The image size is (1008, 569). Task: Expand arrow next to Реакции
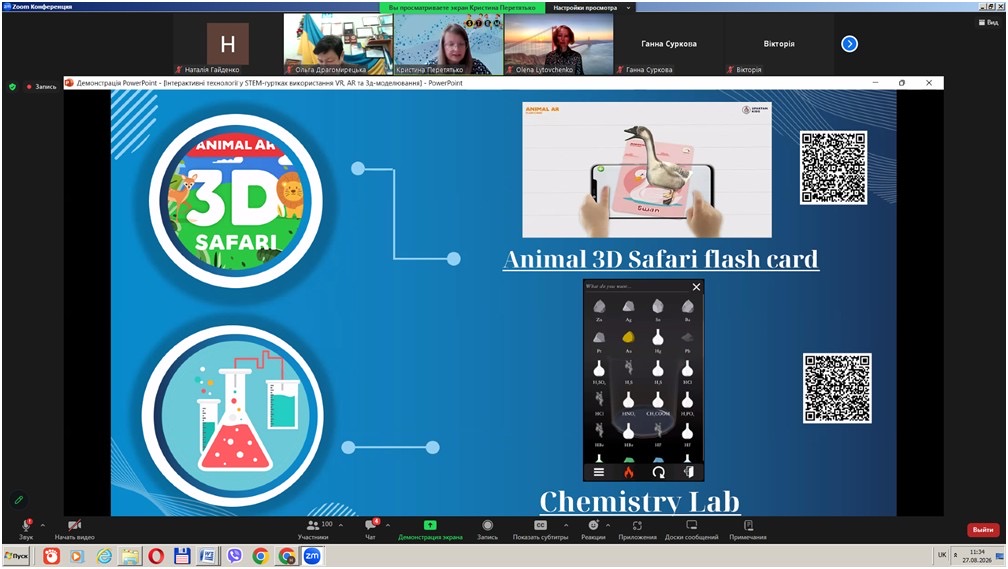pyautogui.click(x=608, y=525)
